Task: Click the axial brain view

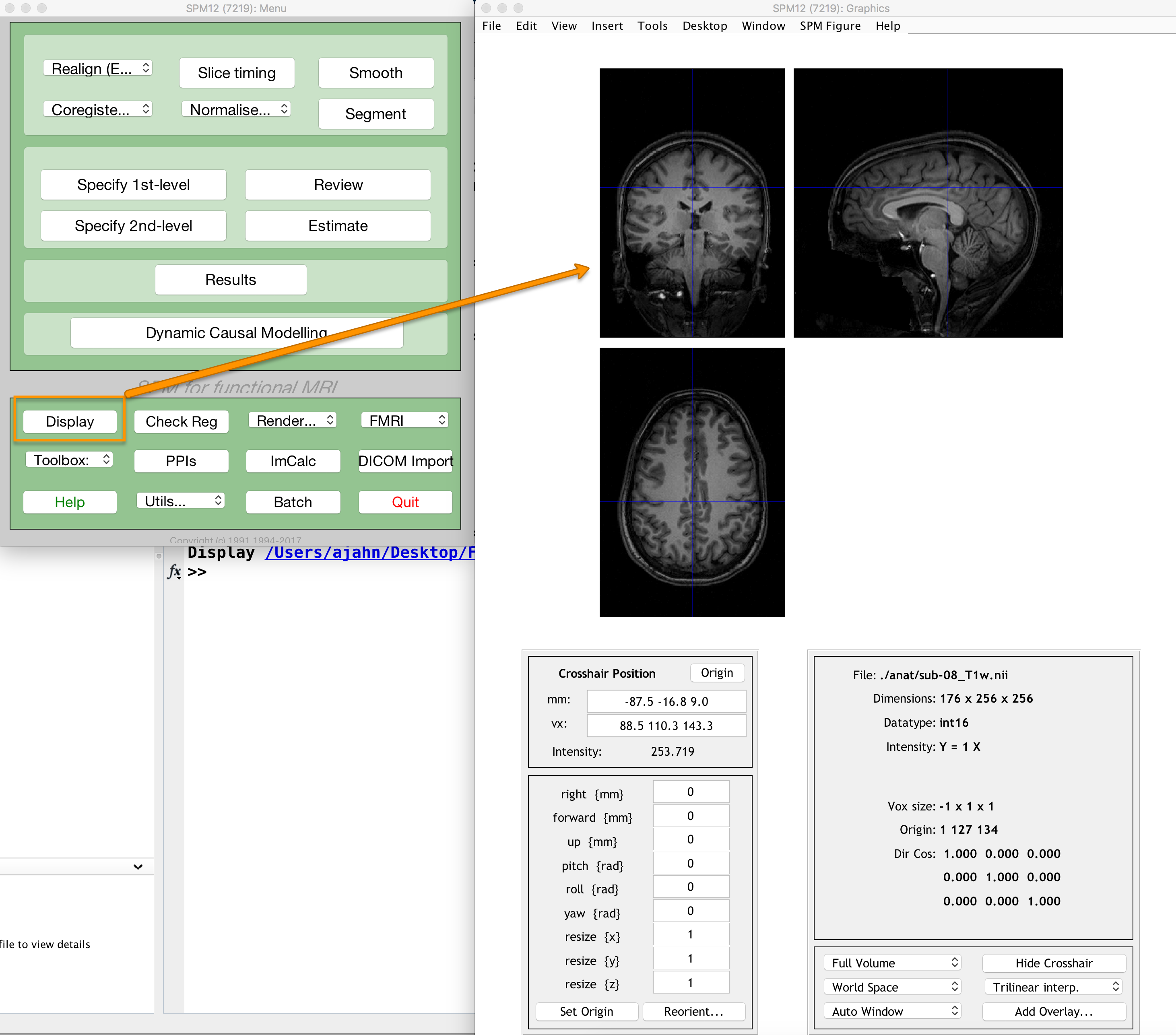Action: 692,482
